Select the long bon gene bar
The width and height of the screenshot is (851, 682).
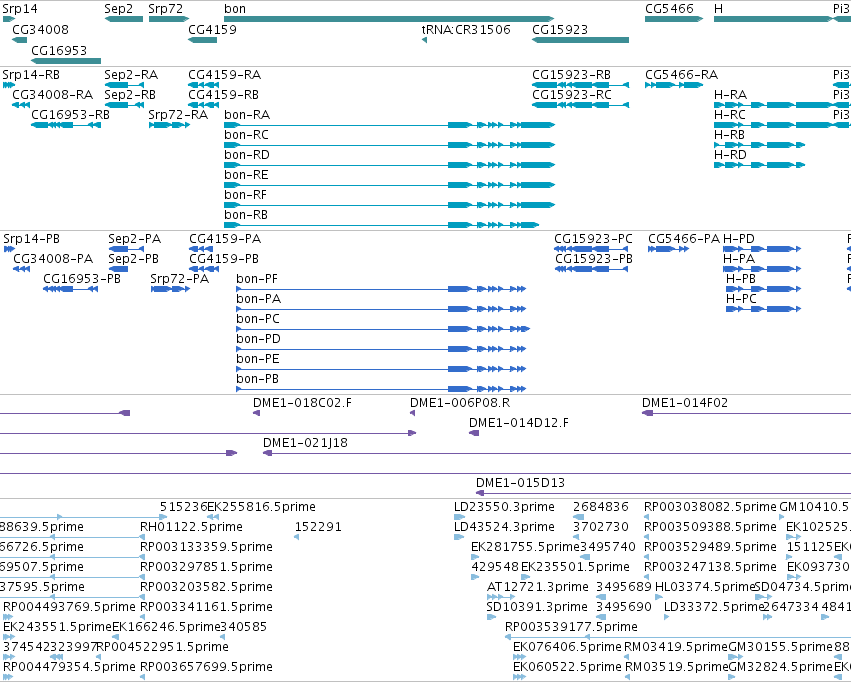coord(389,19)
